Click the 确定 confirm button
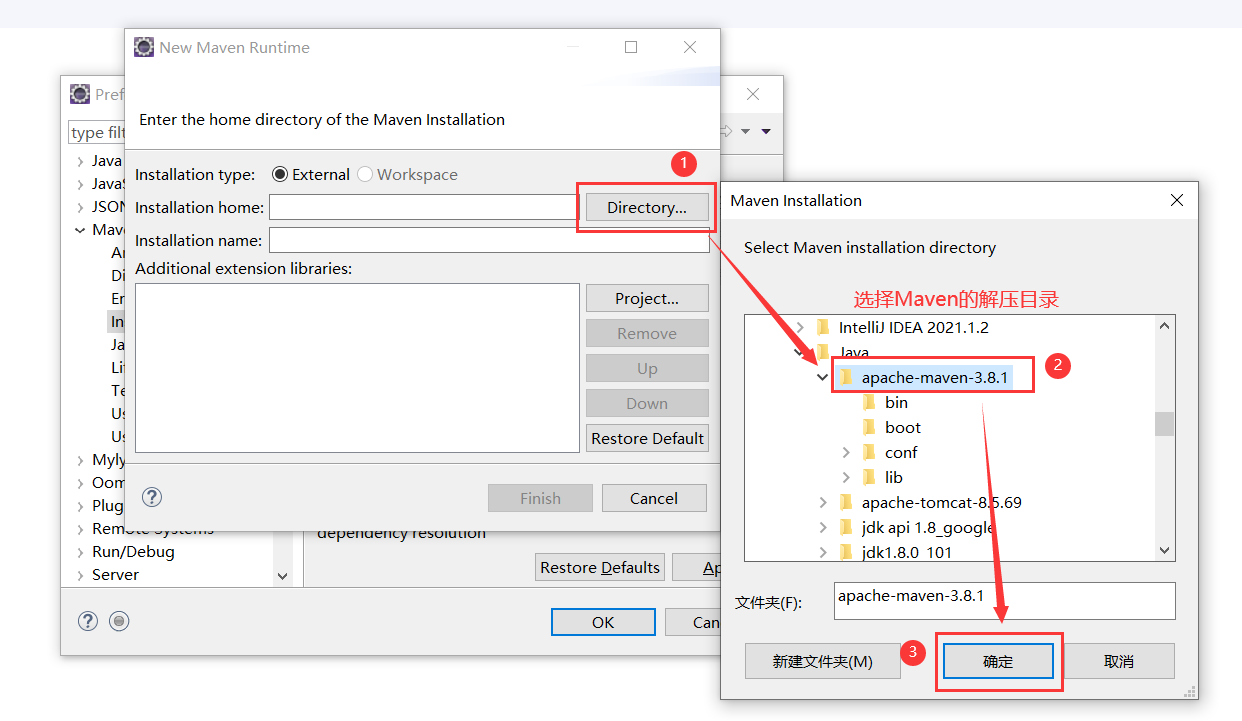 [x=998, y=661]
